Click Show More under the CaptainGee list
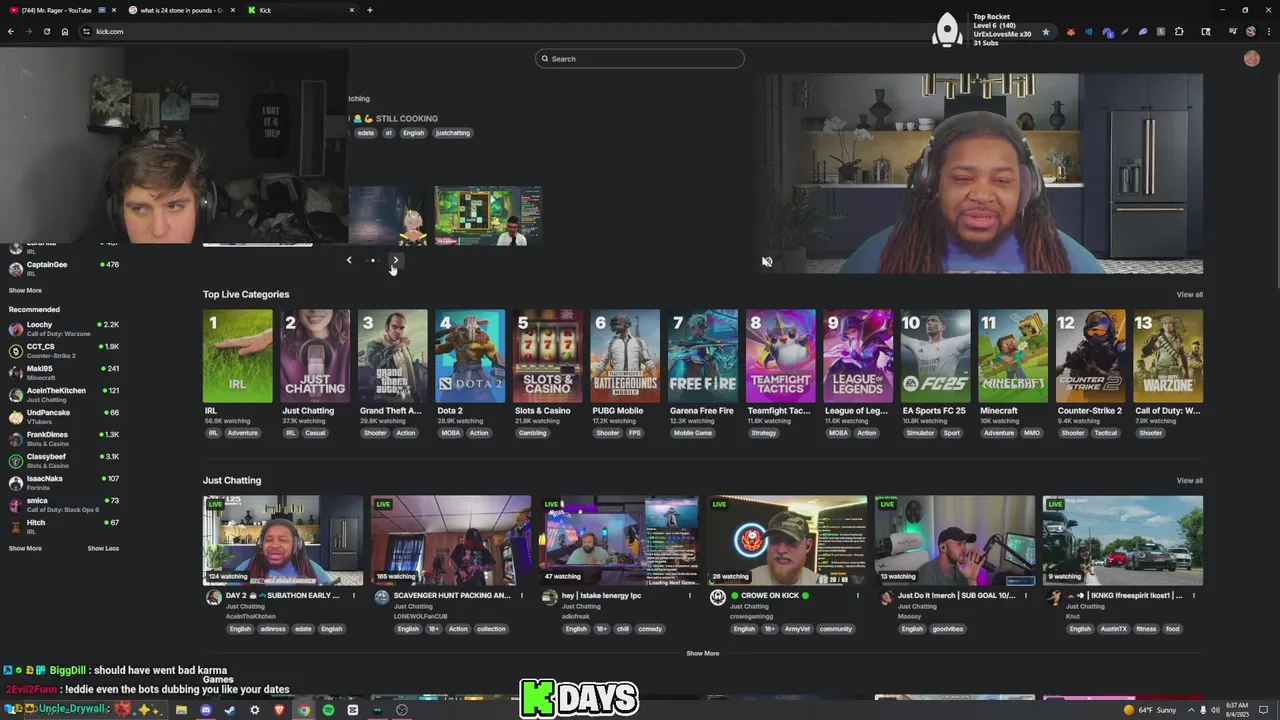 tap(25, 290)
